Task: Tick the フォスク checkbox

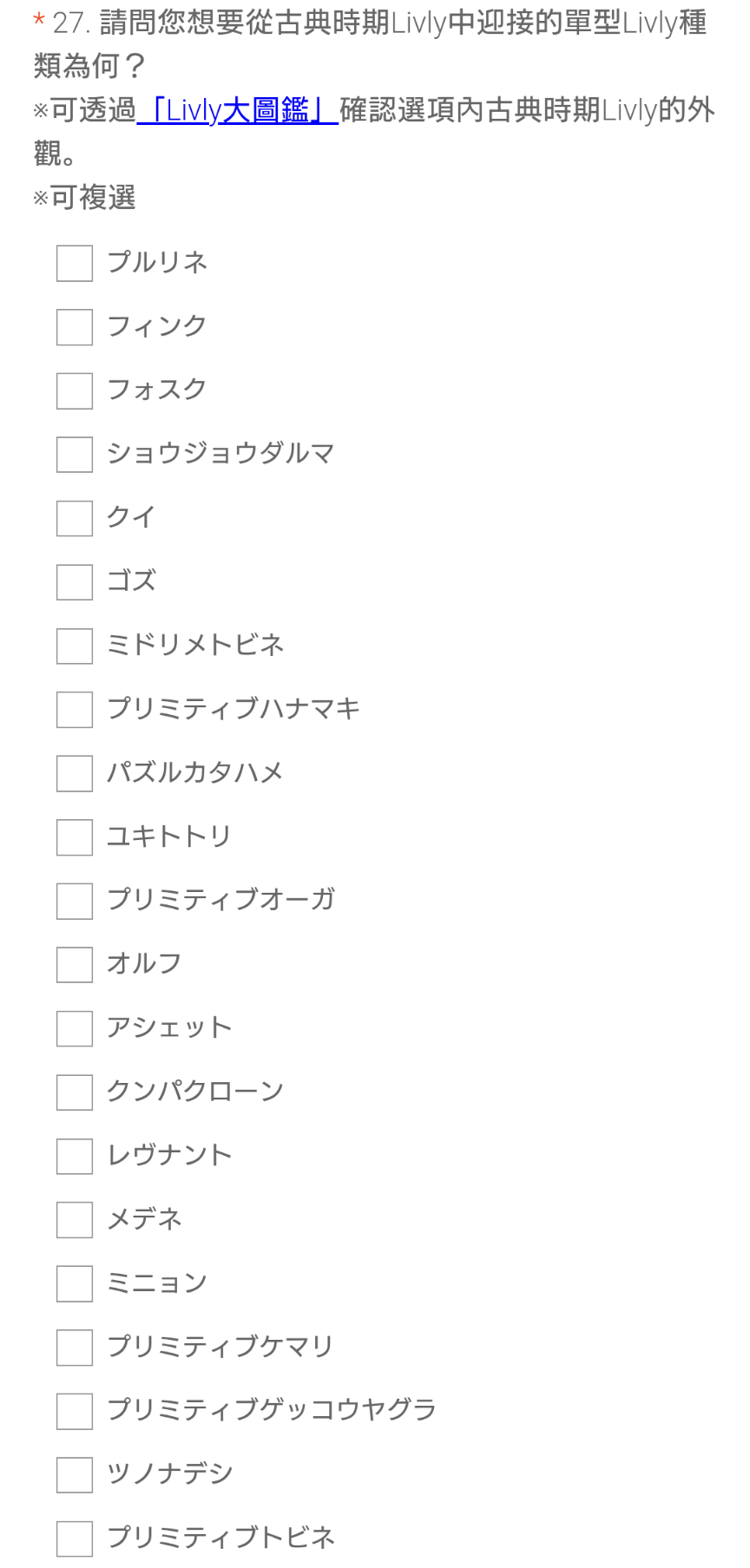Action: coord(75,391)
